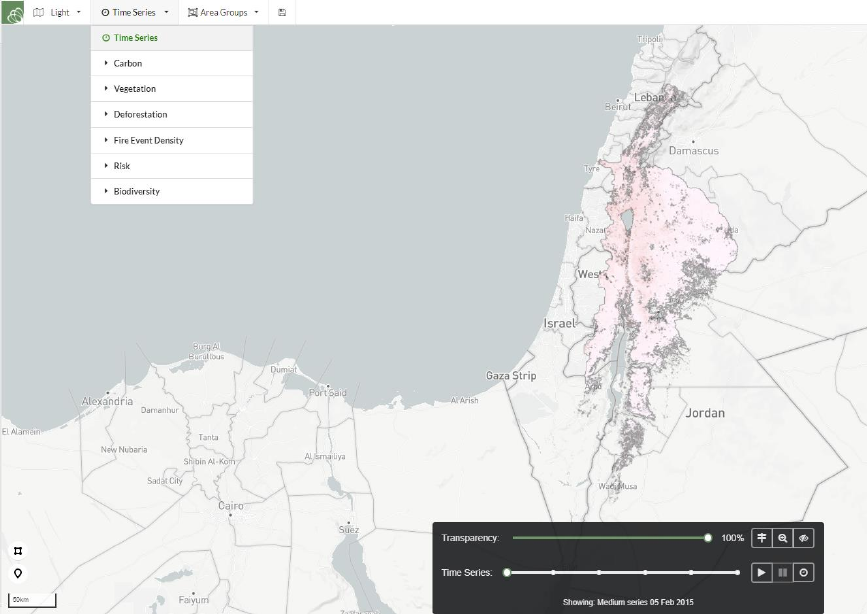Expand the Fire Event Density category

click(171, 141)
